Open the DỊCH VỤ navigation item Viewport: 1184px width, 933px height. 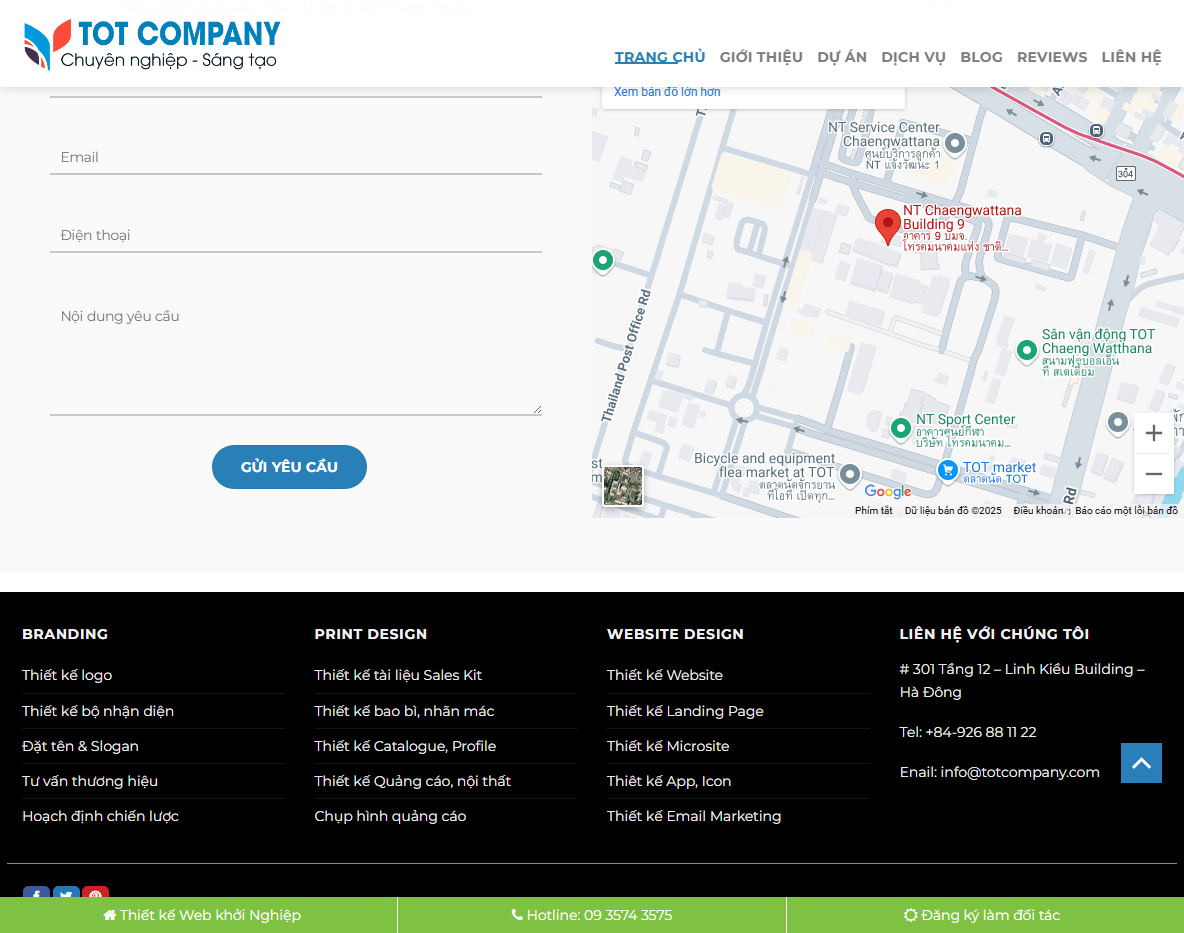912,57
